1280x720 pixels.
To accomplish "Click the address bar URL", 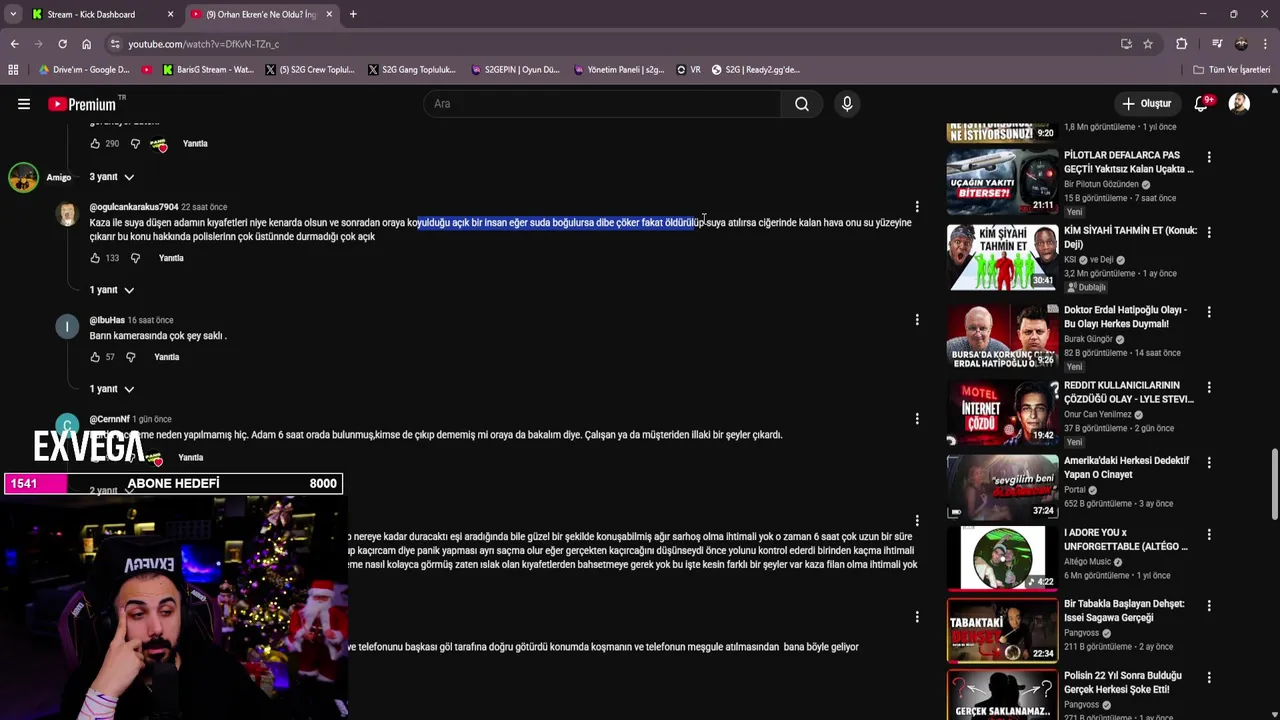I will click(x=204, y=44).
